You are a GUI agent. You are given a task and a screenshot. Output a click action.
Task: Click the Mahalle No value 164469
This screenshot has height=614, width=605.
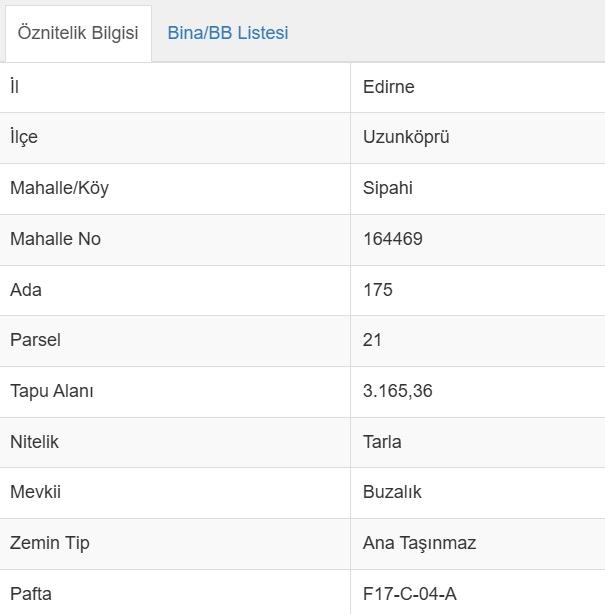[x=393, y=239]
